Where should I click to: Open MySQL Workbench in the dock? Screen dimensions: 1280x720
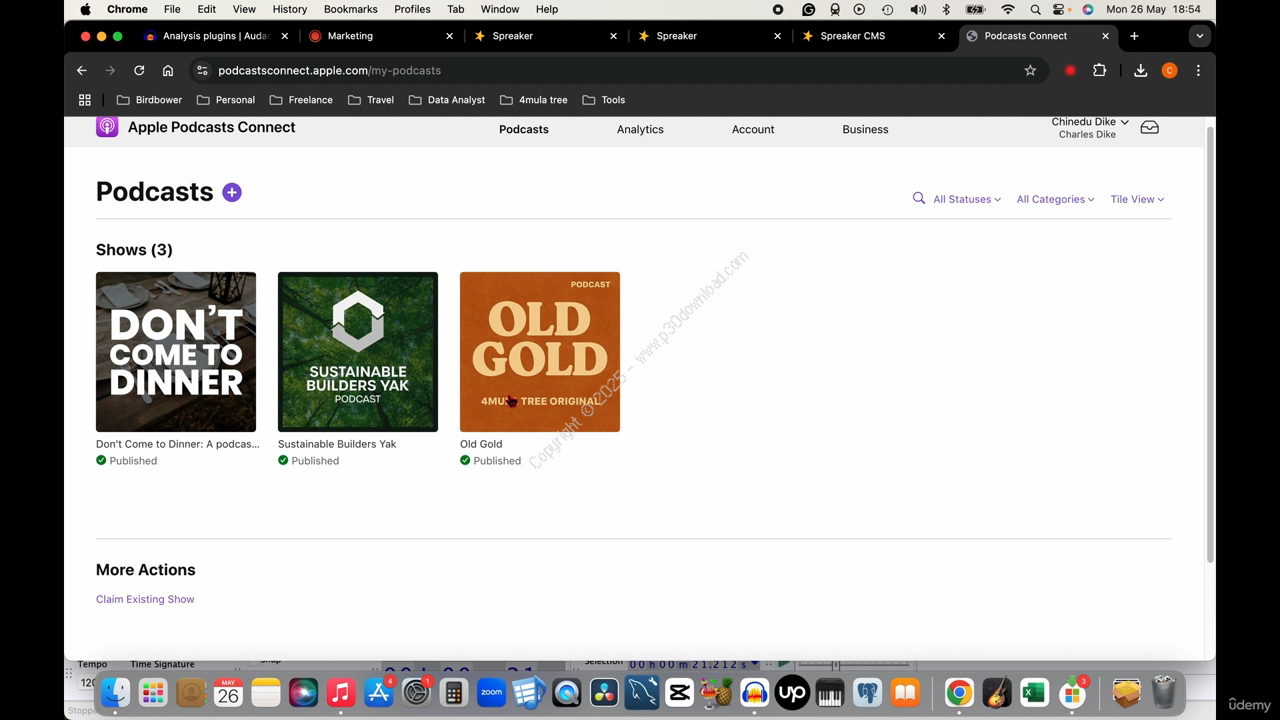pyautogui.click(x=641, y=692)
